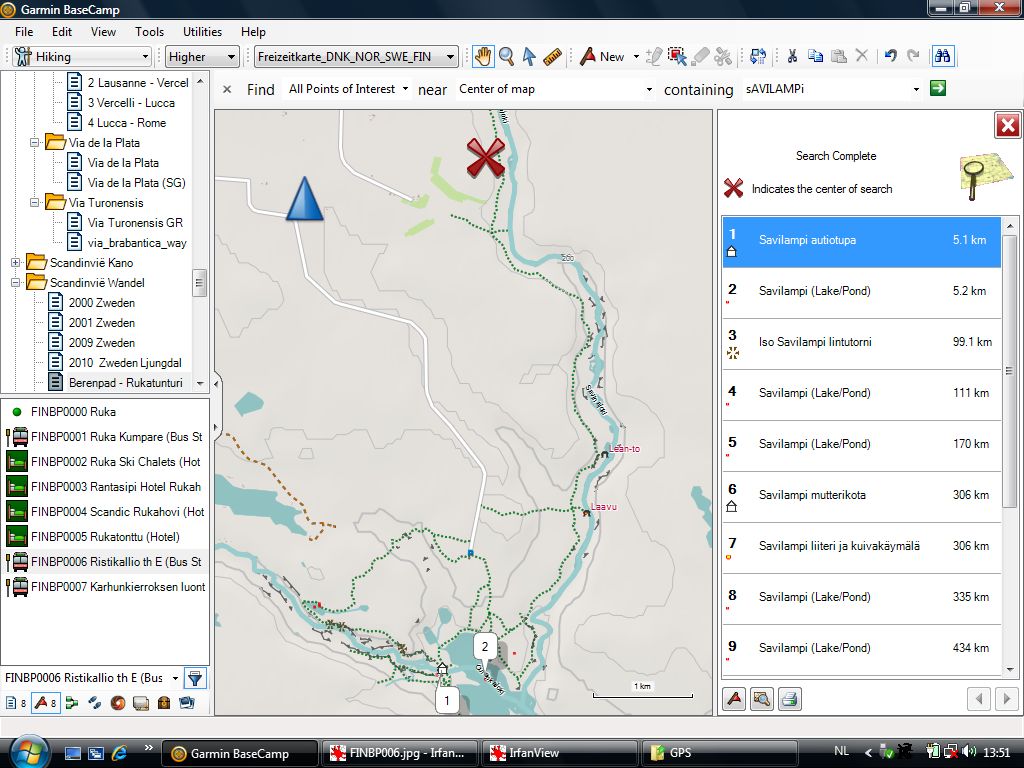Image resolution: width=1024 pixels, height=768 pixels.
Task: Open the Utilities menu
Action: pos(202,32)
